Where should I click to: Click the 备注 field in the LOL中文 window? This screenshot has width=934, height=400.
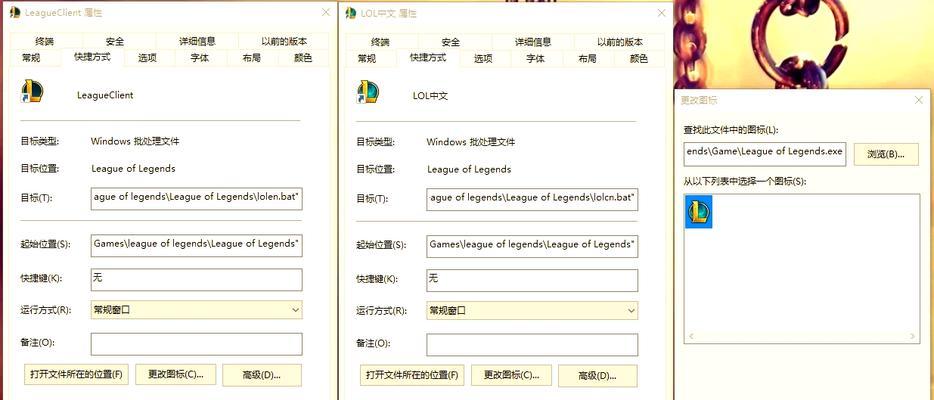pos(533,344)
